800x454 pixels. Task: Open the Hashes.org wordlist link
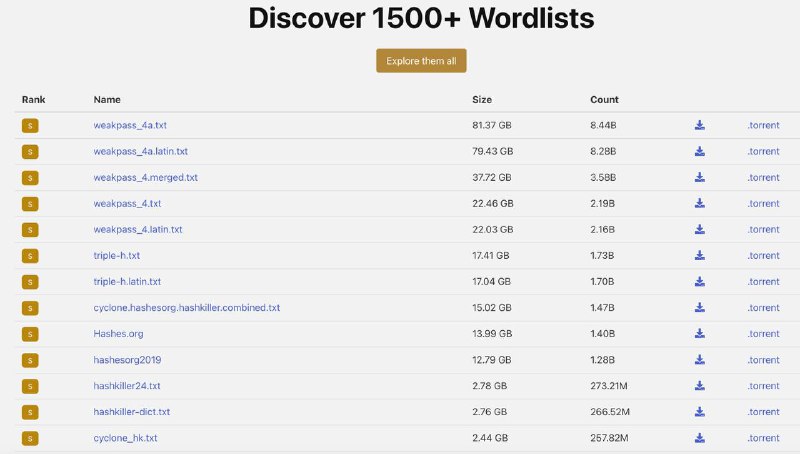[118, 334]
